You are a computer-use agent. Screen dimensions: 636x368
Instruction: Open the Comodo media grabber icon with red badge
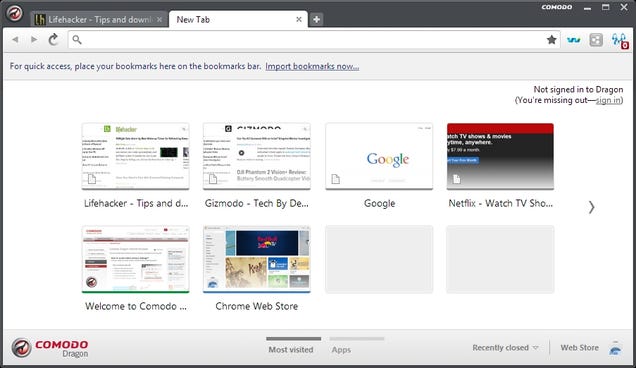620,41
